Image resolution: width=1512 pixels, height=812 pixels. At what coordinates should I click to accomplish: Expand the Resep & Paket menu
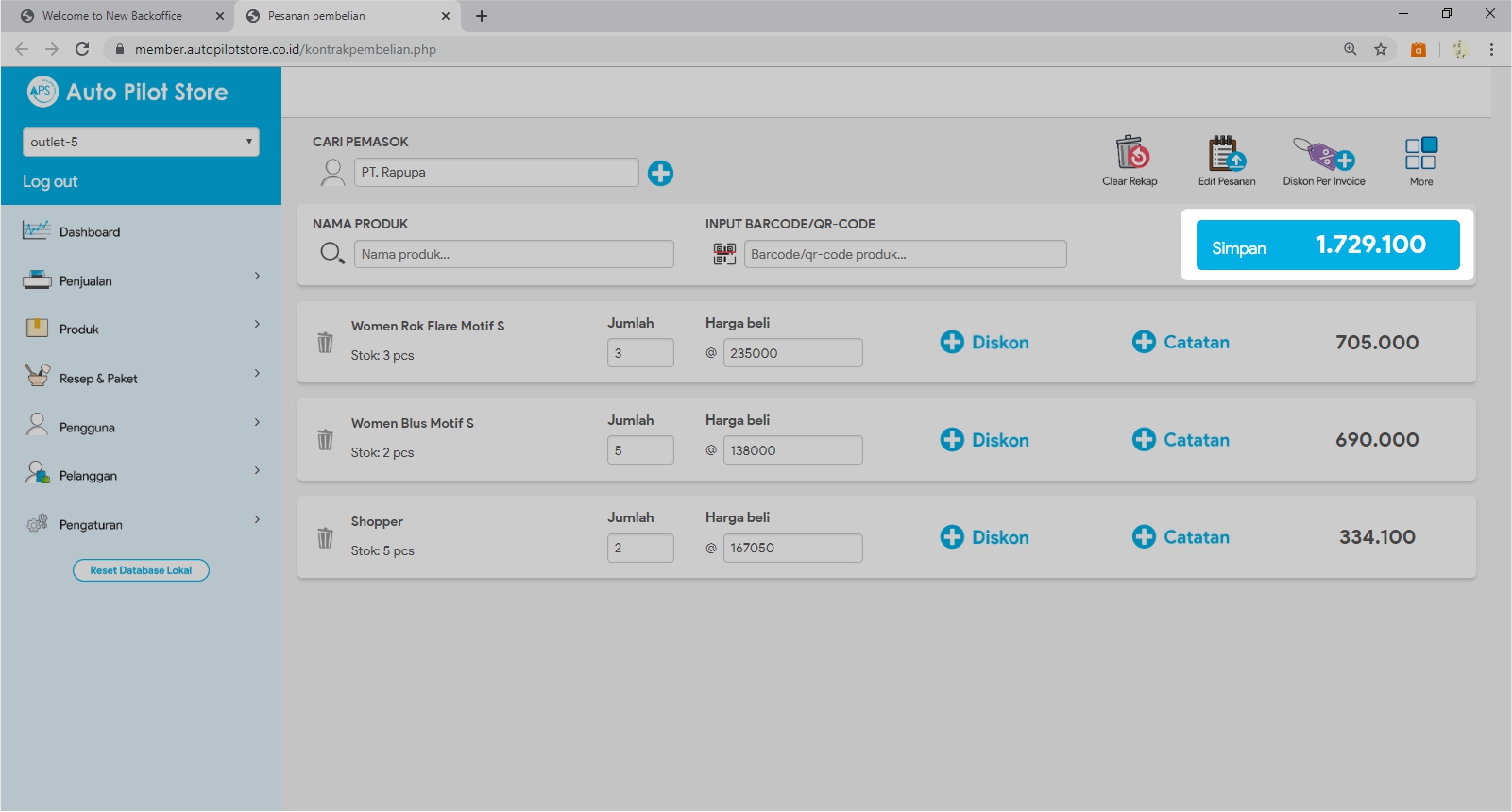pyautogui.click(x=141, y=378)
